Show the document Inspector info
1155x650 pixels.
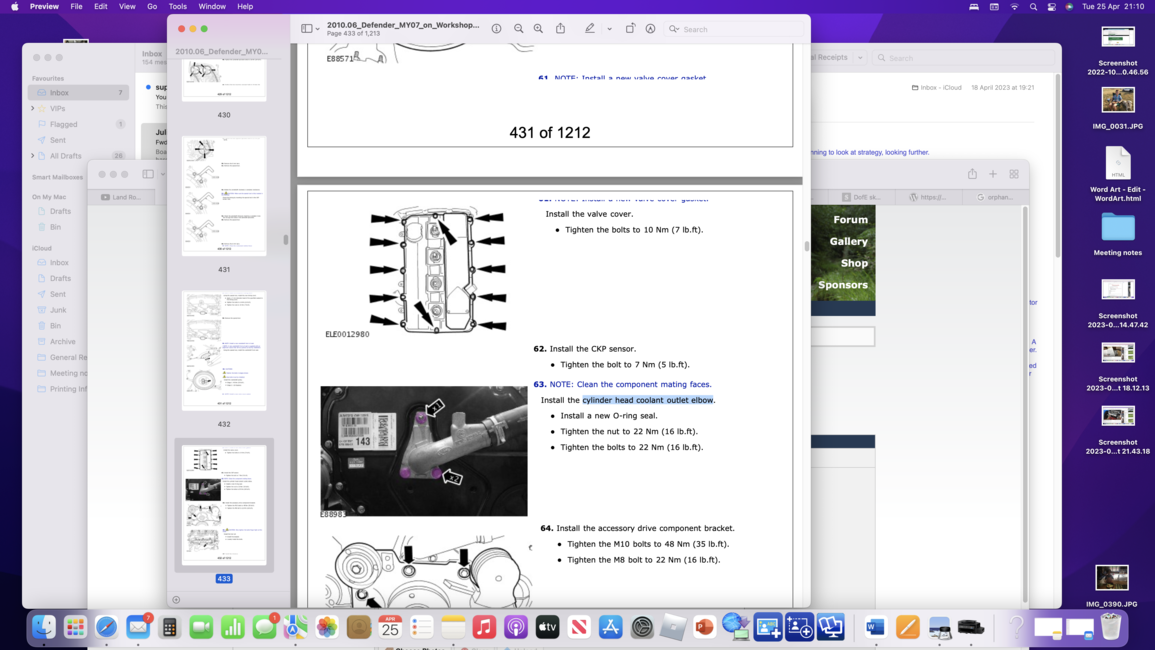pyautogui.click(x=496, y=29)
